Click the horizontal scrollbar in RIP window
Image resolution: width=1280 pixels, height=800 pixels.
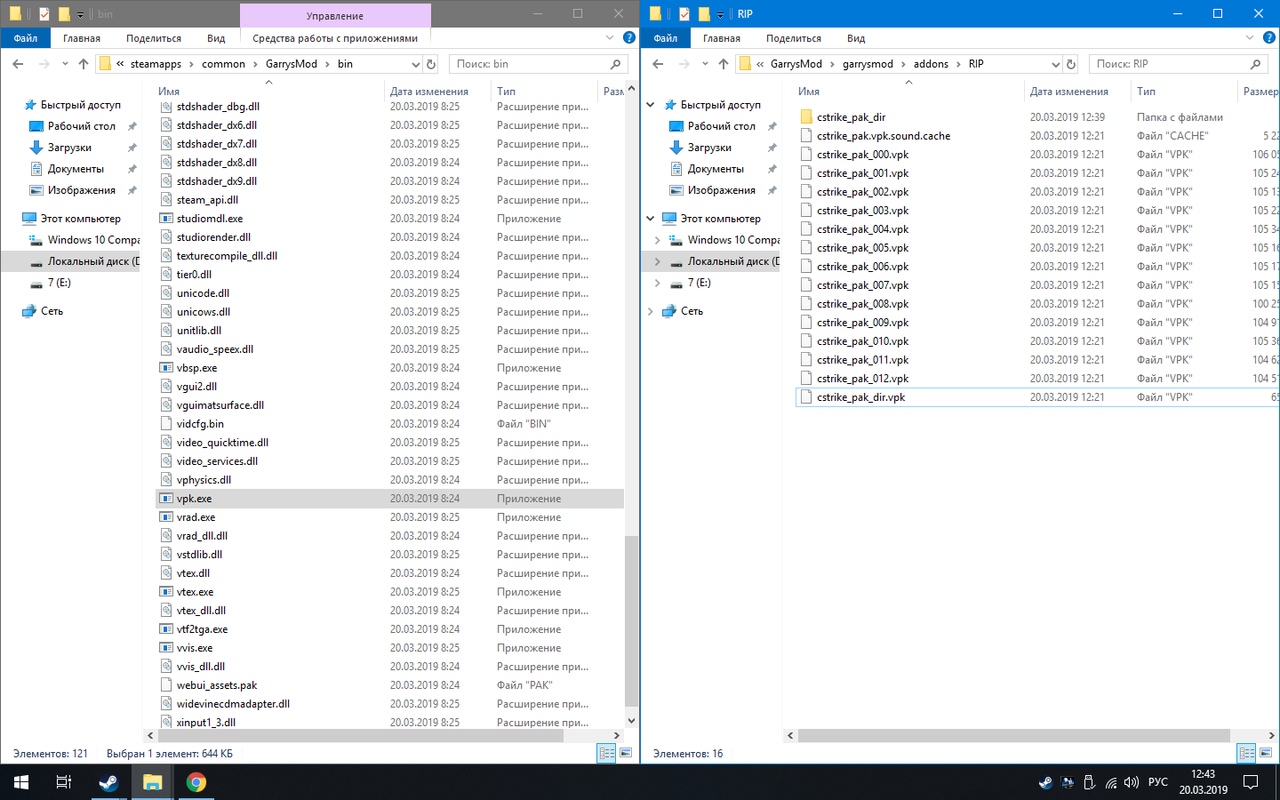(1014, 735)
